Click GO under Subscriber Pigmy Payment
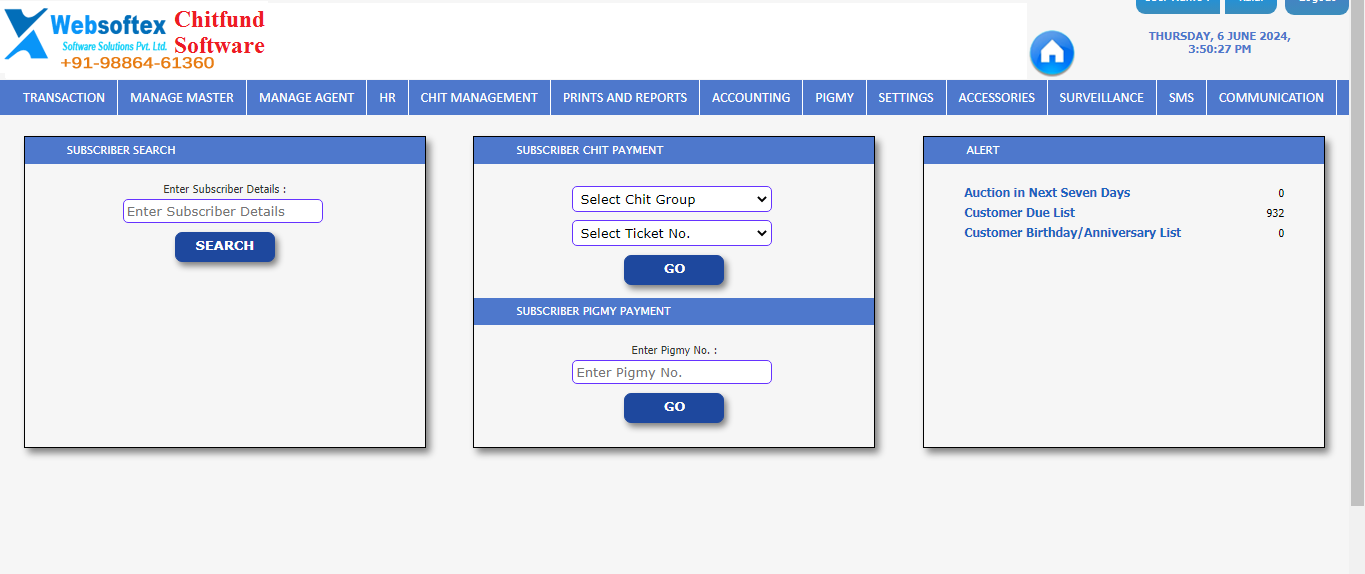 [674, 407]
